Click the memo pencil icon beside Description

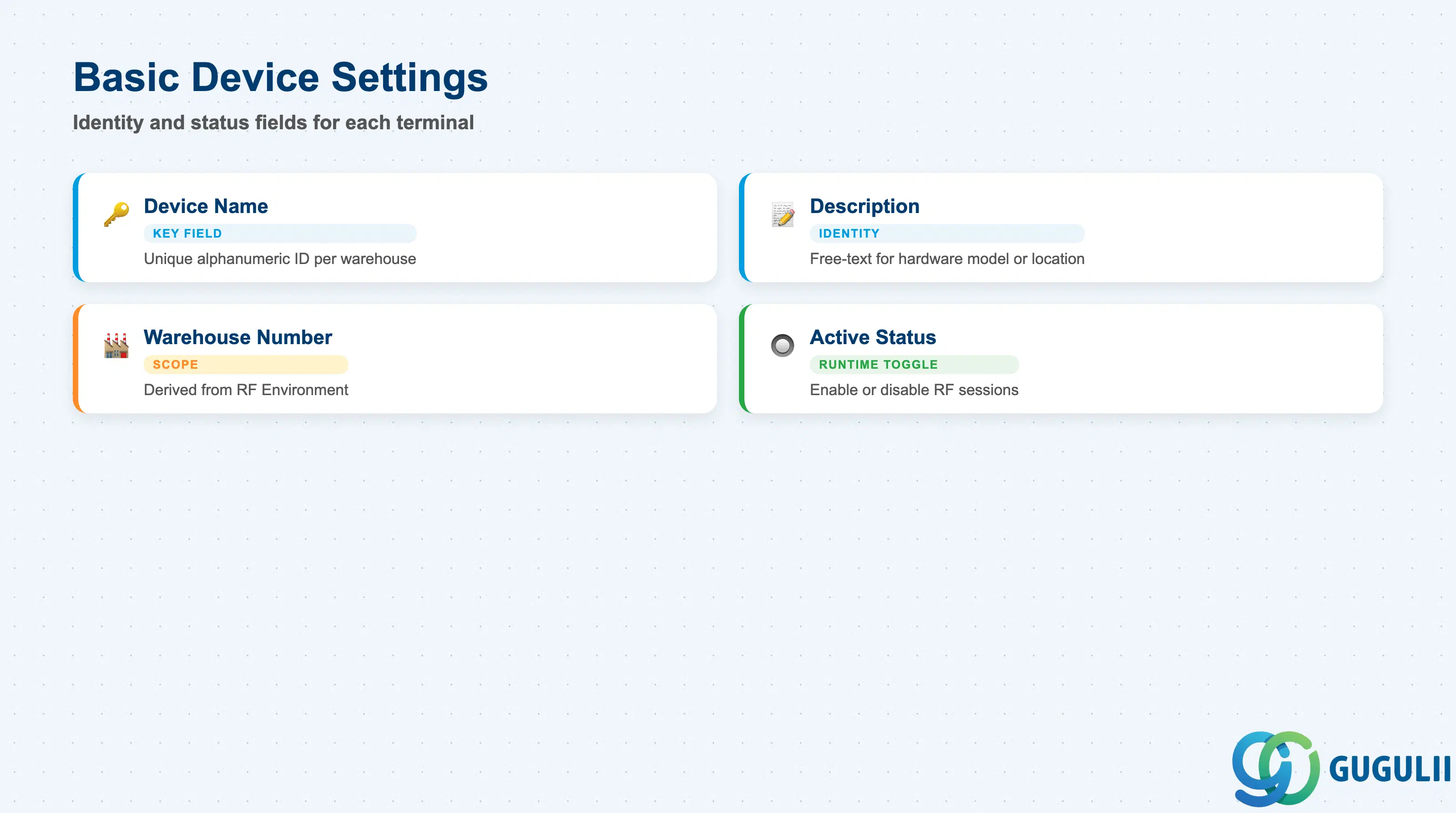(783, 214)
